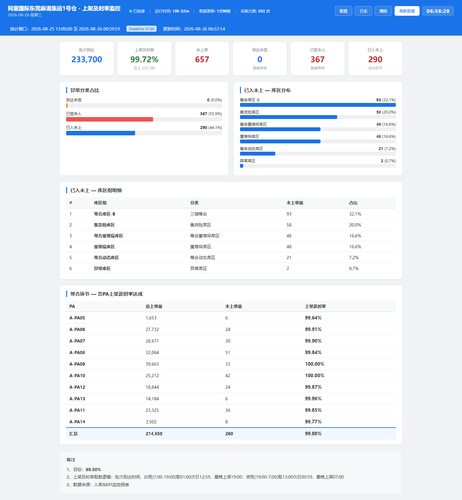The image size is (462, 500).
Task: Select the A-PA10 row label
Action: (77, 376)
